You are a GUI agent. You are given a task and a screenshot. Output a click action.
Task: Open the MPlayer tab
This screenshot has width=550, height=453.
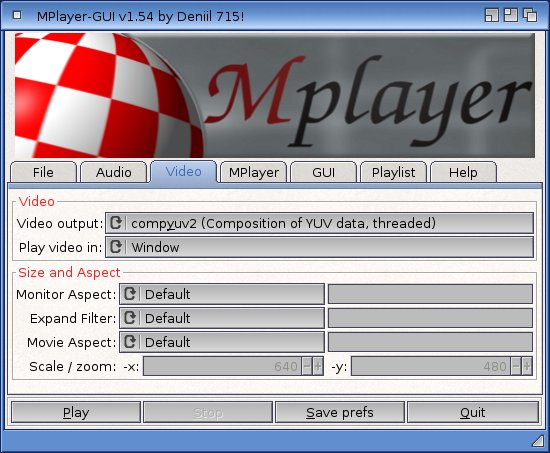click(x=254, y=172)
